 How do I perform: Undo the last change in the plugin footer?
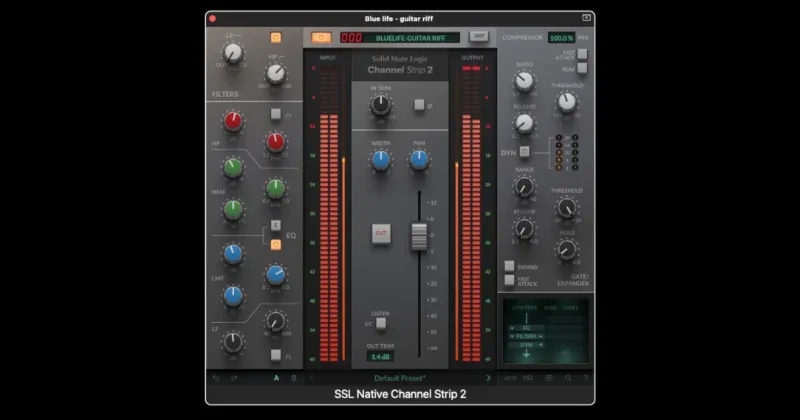coord(216,378)
